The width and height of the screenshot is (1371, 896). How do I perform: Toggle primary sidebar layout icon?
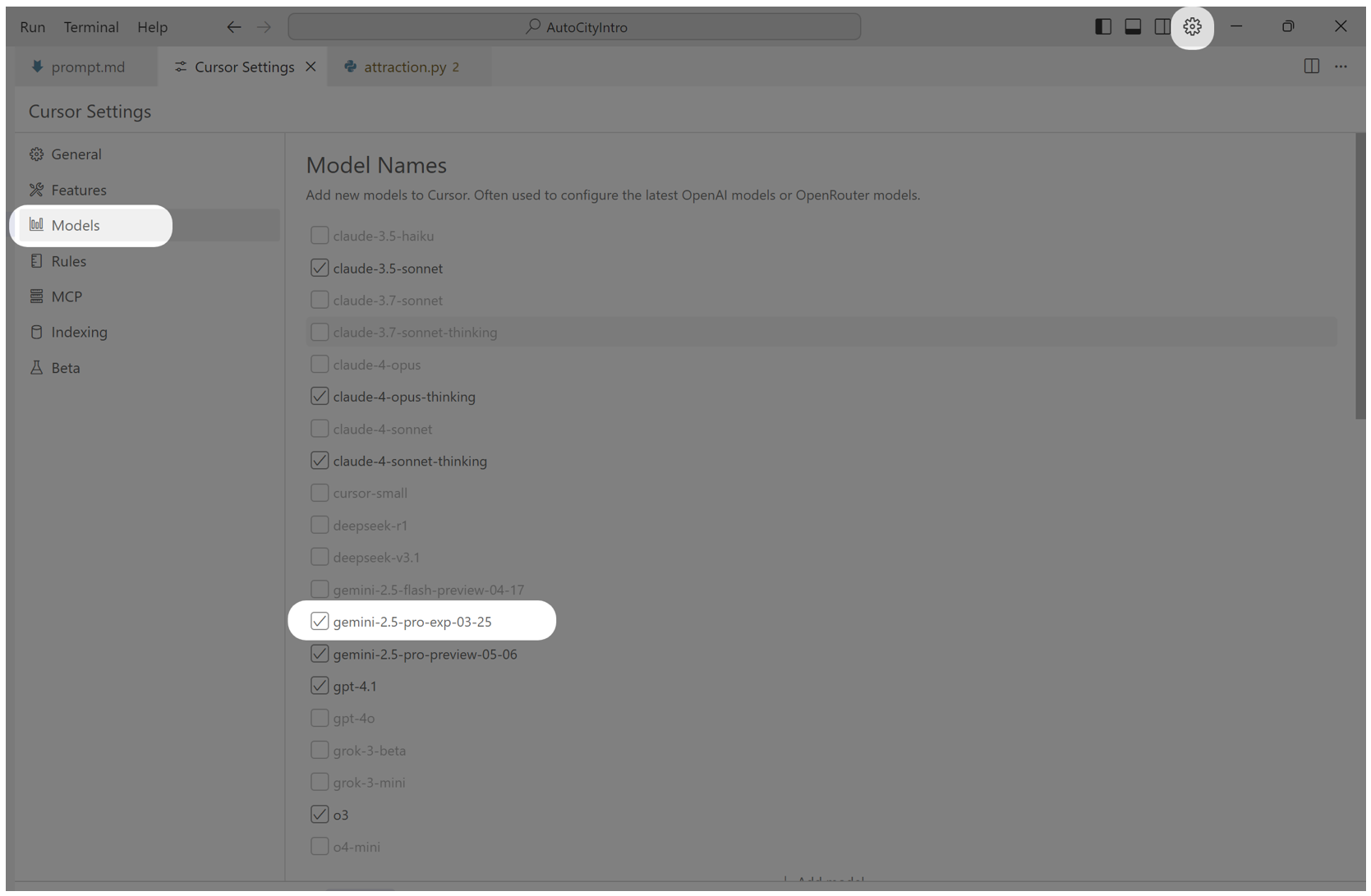(x=1103, y=27)
